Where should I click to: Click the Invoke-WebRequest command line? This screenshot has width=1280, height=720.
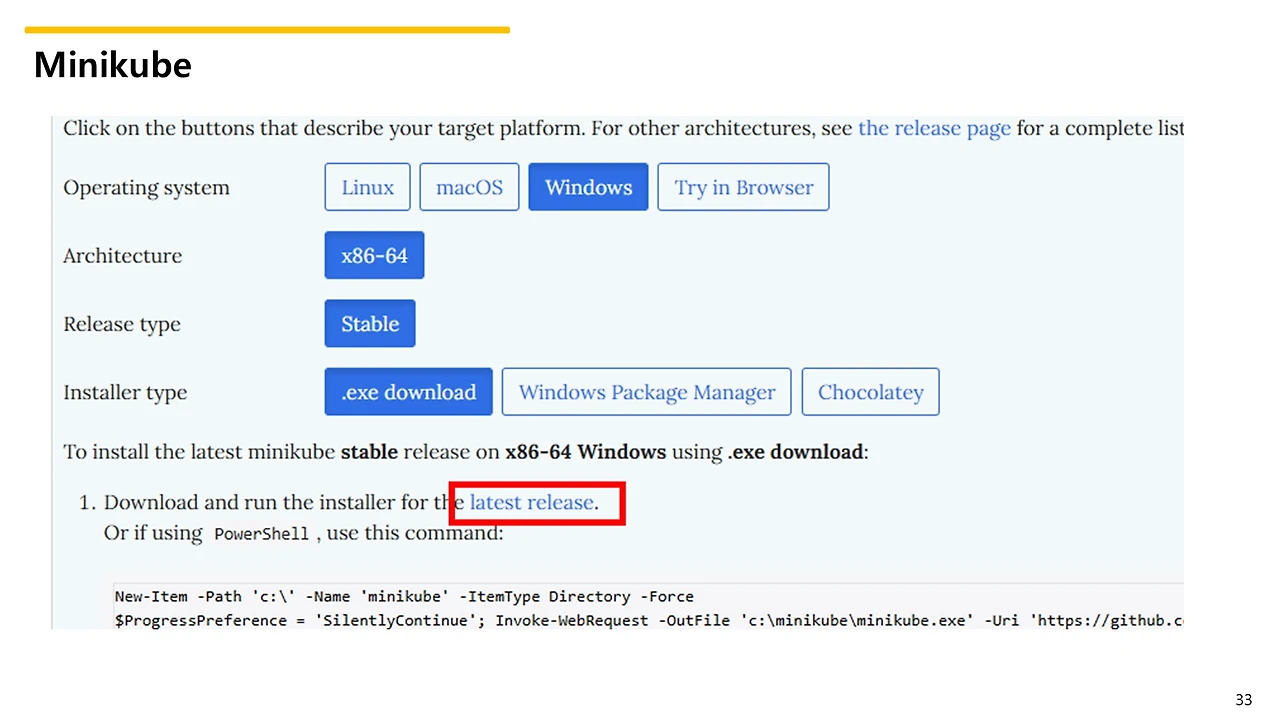click(649, 621)
